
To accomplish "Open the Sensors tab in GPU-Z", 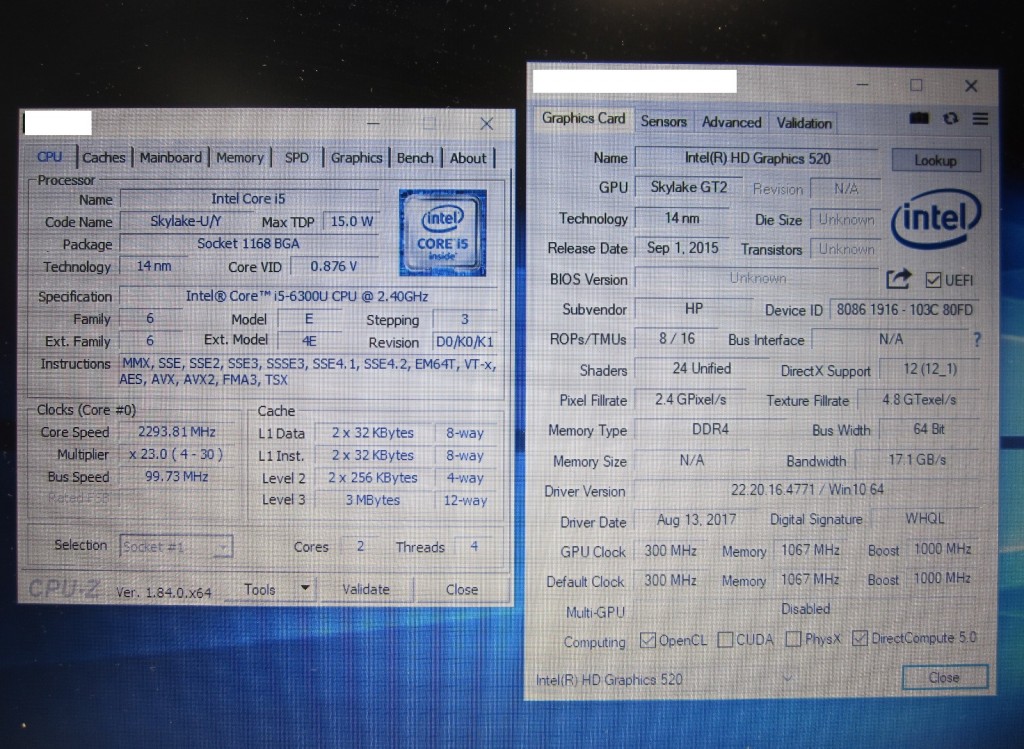I will [x=664, y=121].
